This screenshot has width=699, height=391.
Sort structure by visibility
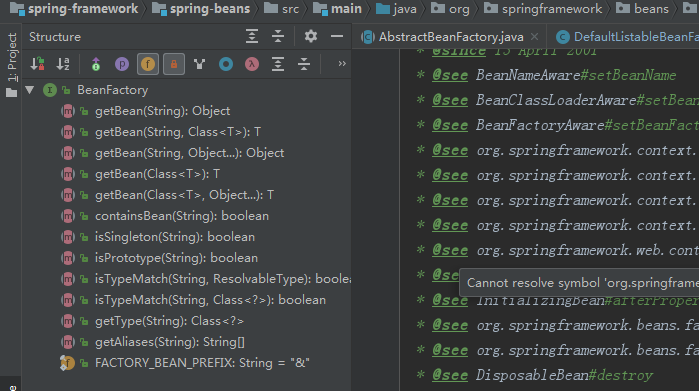[x=37, y=64]
